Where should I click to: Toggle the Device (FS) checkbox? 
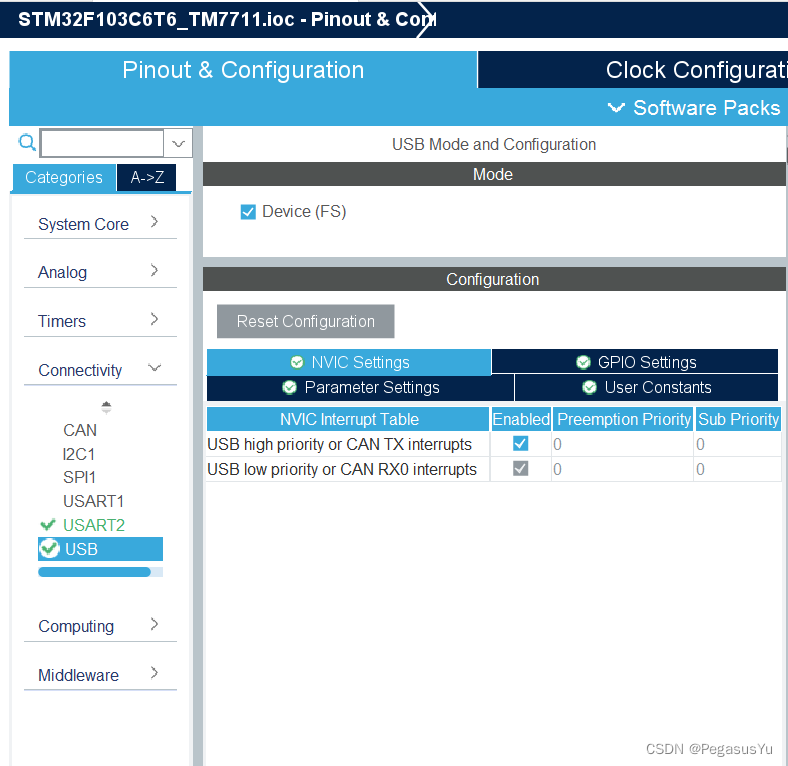[x=248, y=212]
